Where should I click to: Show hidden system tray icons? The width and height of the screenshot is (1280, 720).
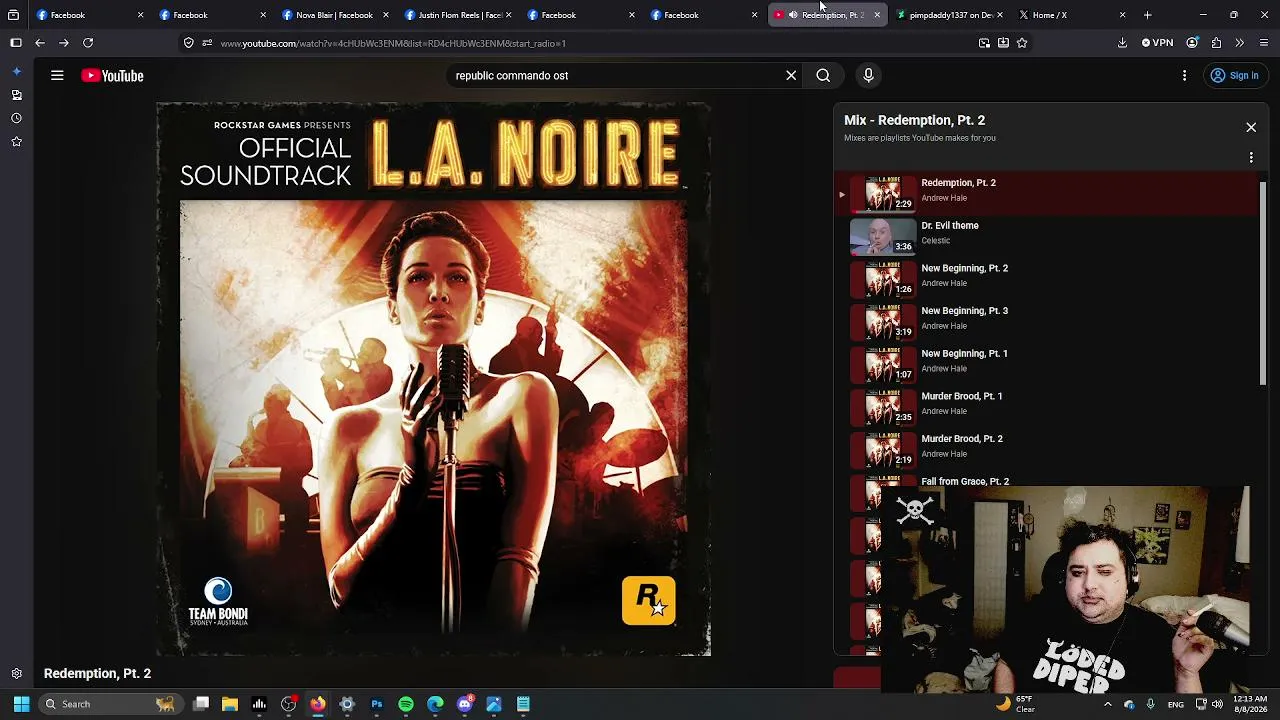coord(1107,704)
